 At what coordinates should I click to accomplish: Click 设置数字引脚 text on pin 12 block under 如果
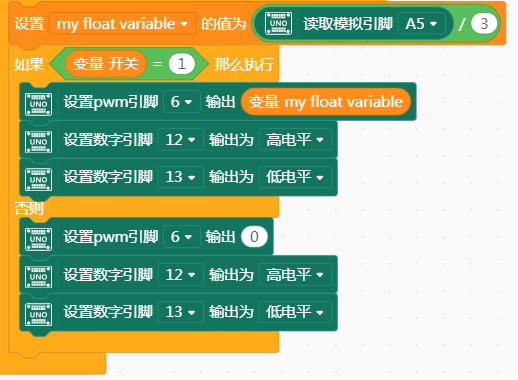[108, 140]
